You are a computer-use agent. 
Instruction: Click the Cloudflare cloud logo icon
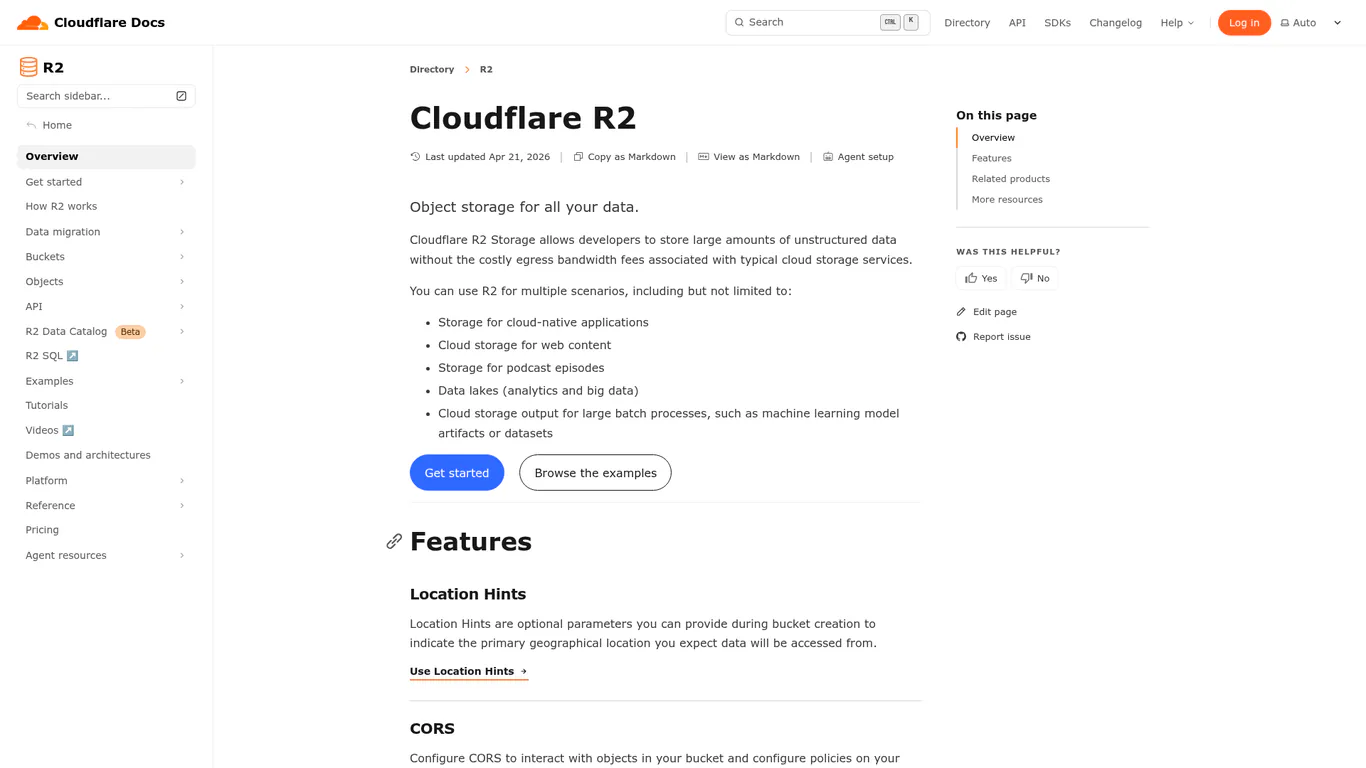[x=32, y=22]
